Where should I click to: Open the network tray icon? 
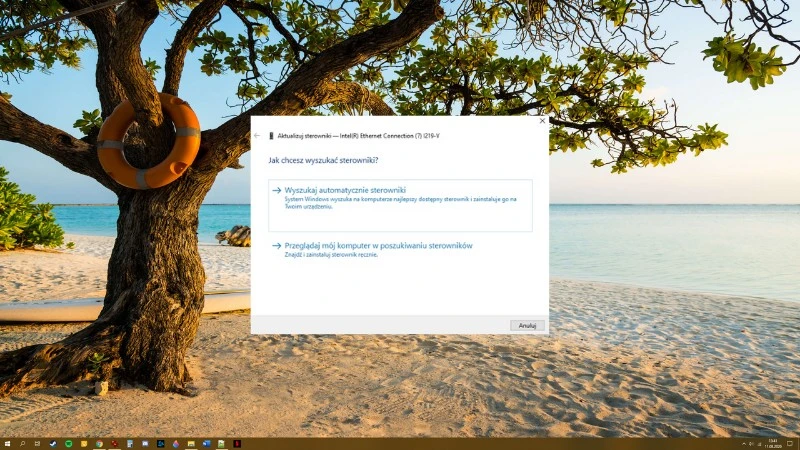pos(759,444)
